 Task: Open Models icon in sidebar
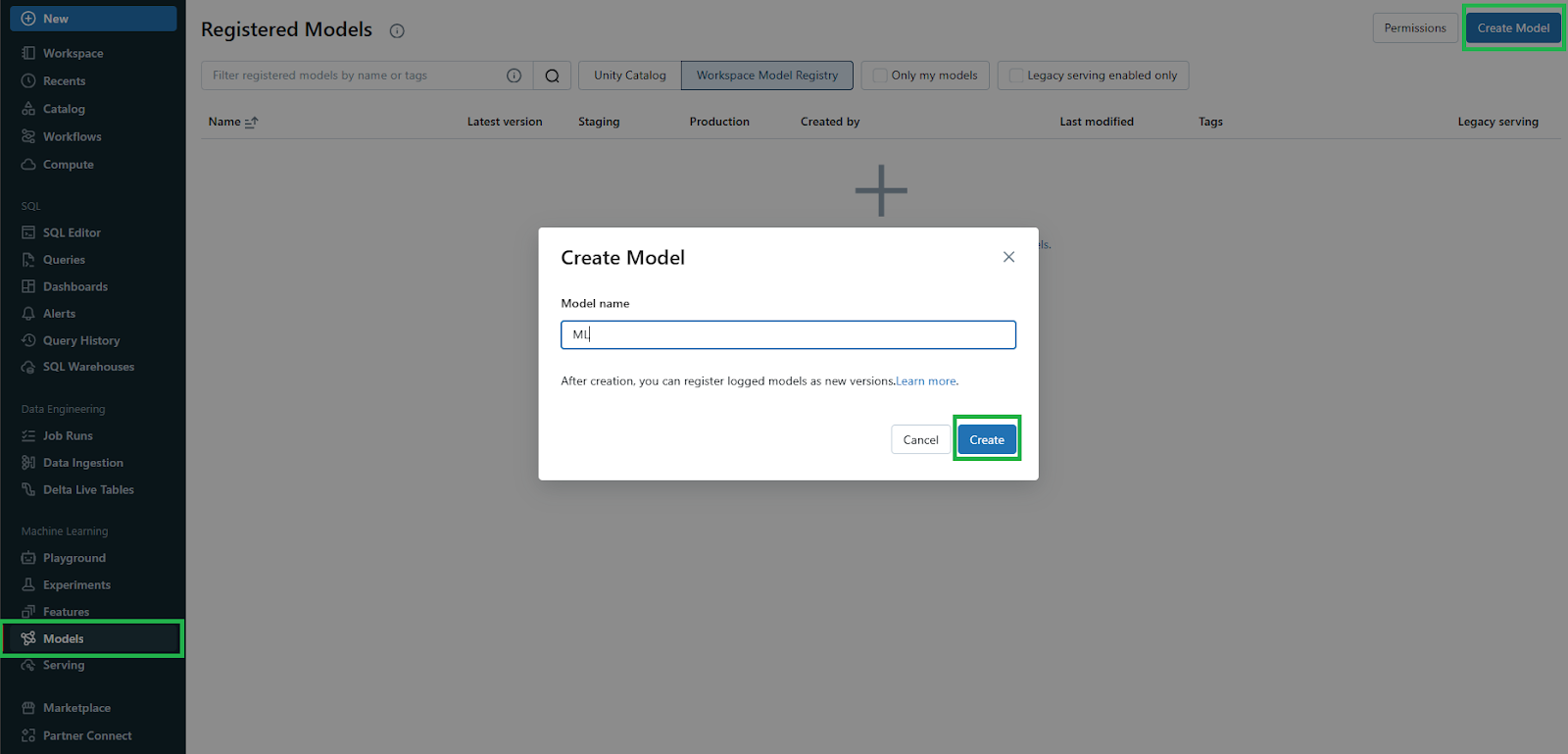tap(28, 638)
